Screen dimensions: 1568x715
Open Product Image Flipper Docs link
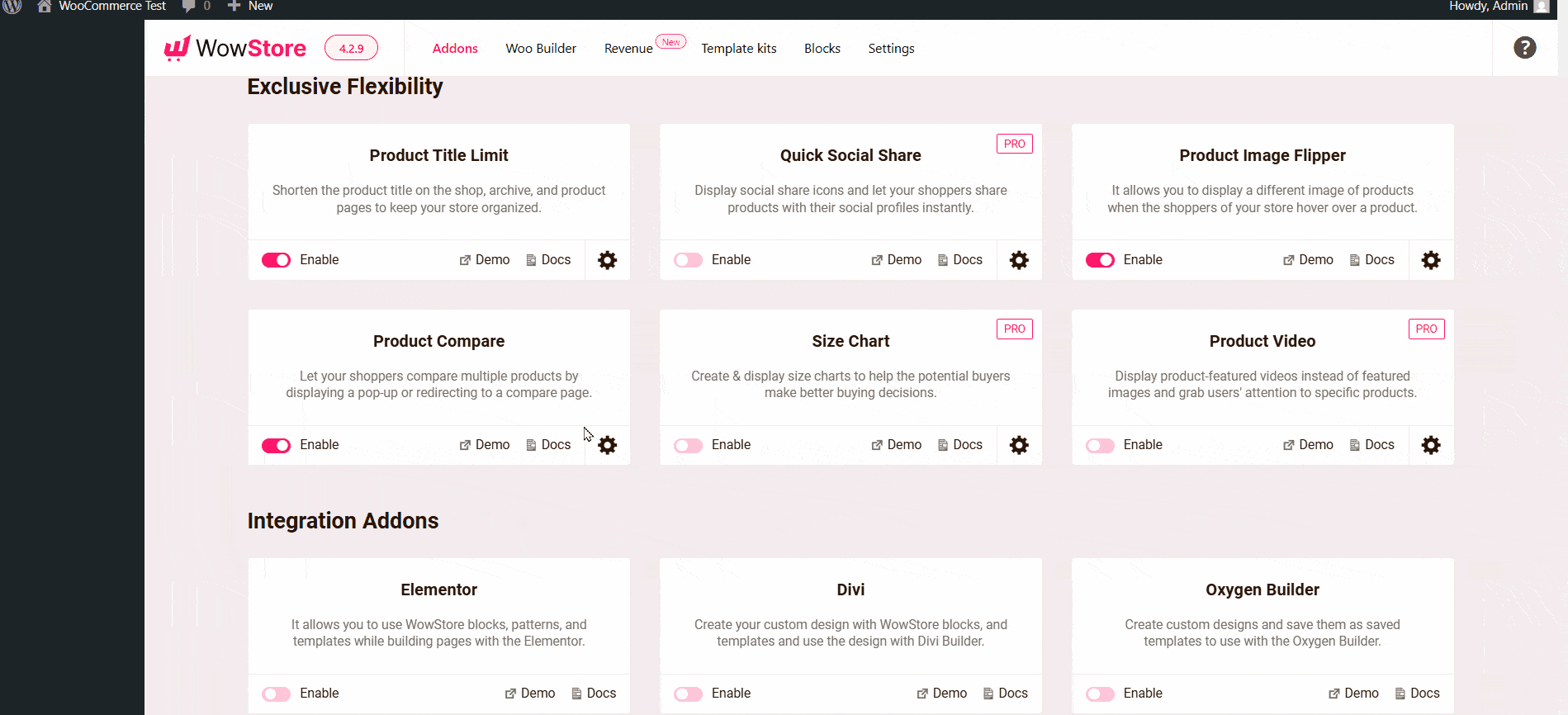pyautogui.click(x=1372, y=259)
